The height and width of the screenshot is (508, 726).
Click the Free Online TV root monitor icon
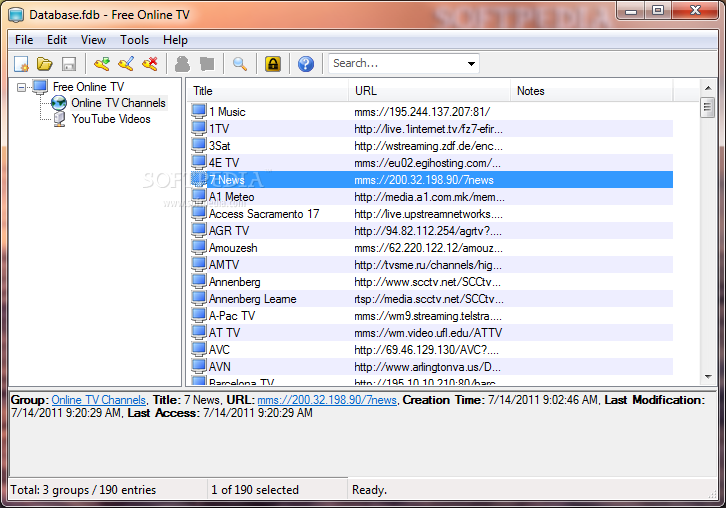pos(40,87)
